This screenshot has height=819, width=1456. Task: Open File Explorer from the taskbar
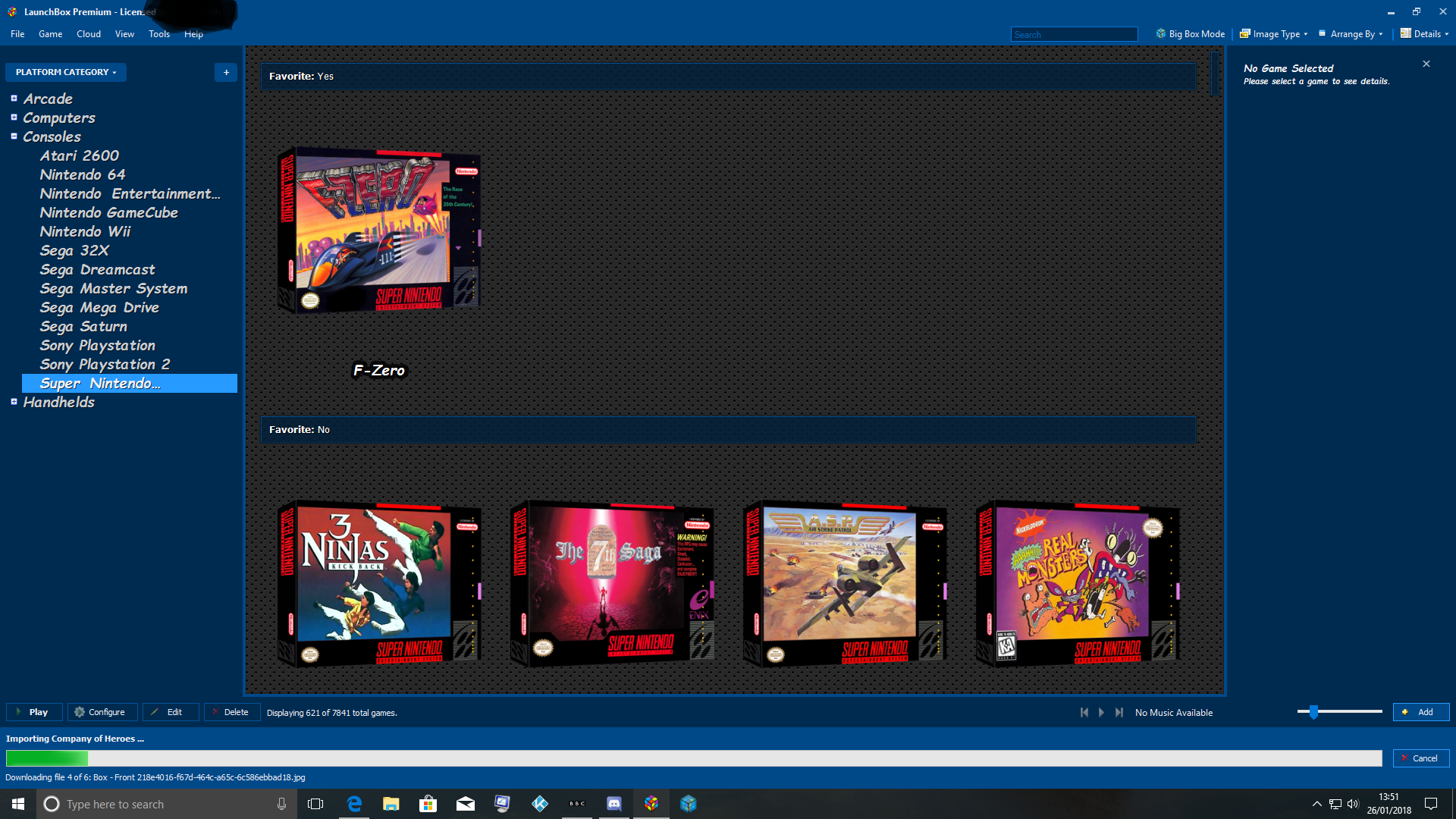point(391,804)
